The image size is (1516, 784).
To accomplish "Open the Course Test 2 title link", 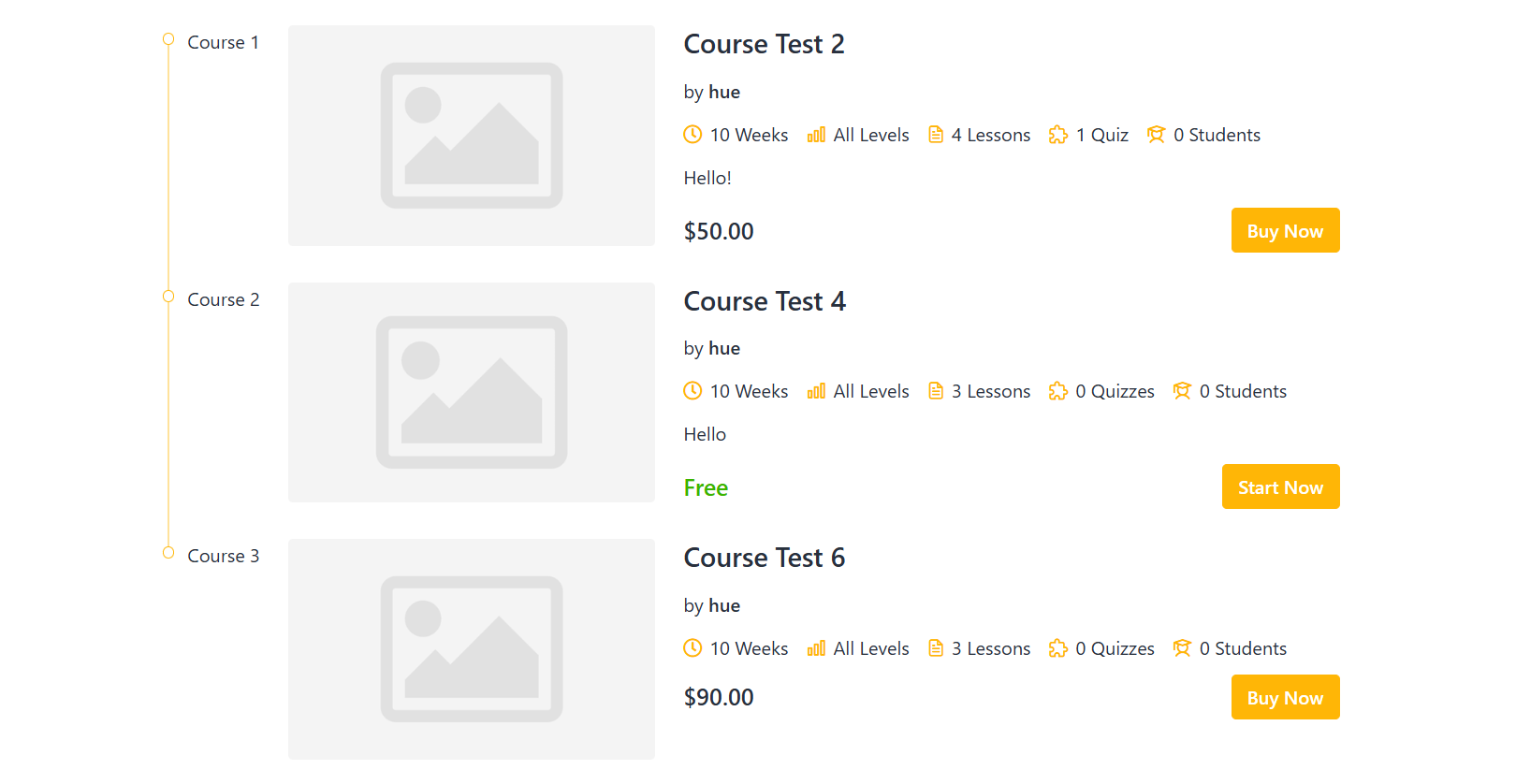I will (x=764, y=44).
